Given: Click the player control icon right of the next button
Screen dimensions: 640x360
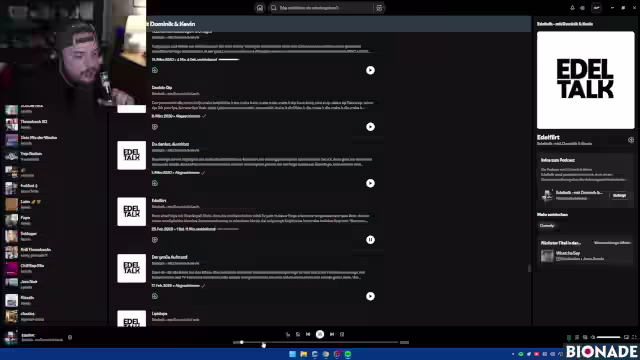Looking at the screenshot, I should point(342,334).
